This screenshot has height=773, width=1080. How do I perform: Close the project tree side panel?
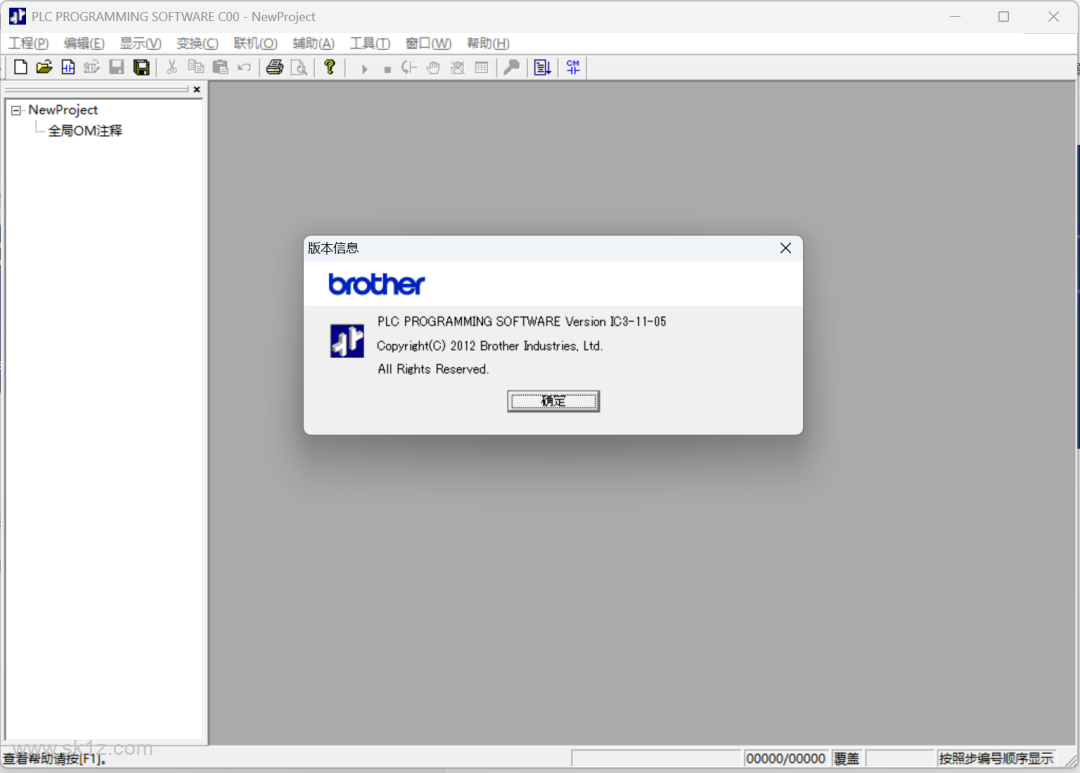click(197, 90)
